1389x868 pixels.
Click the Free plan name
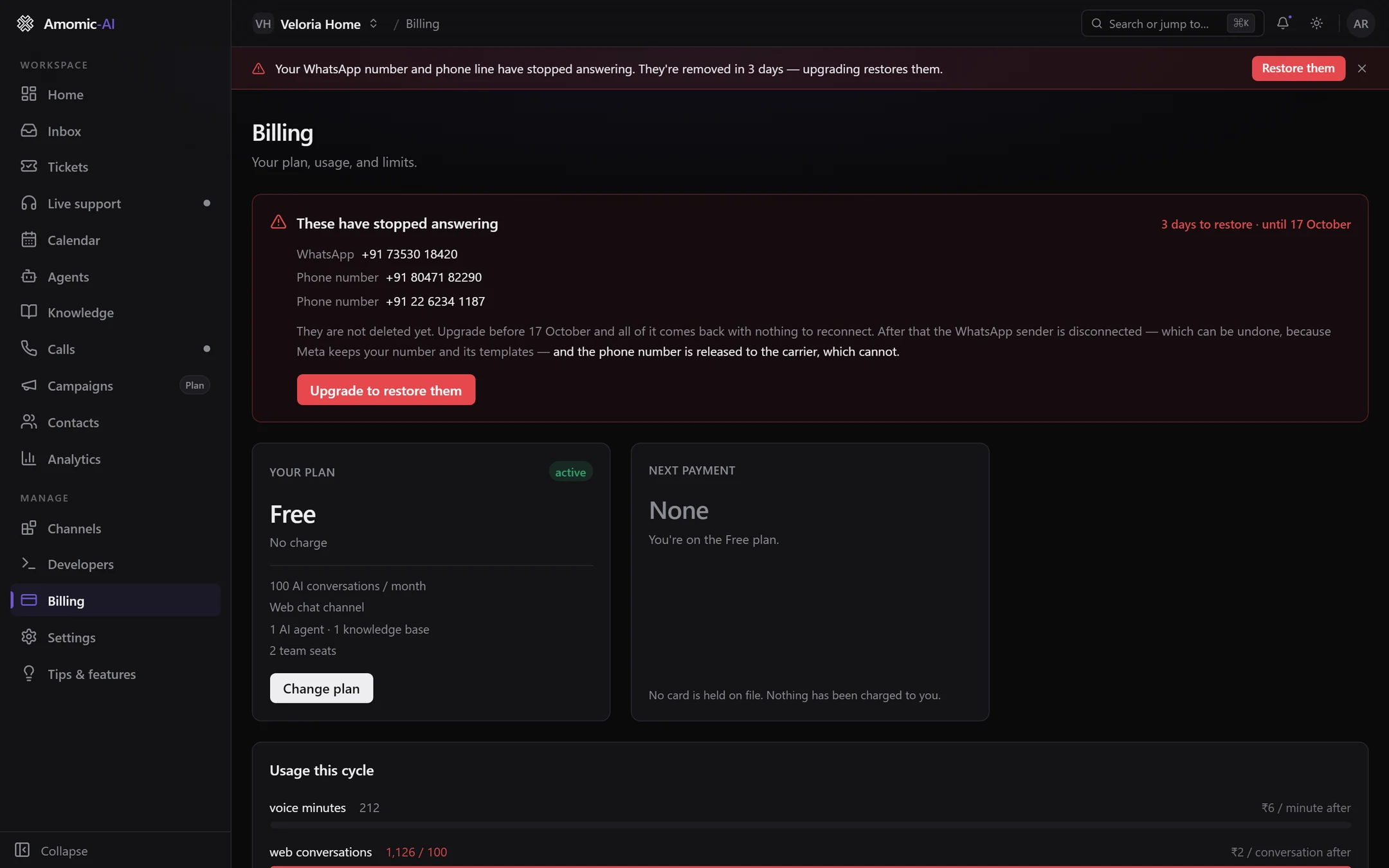293,514
